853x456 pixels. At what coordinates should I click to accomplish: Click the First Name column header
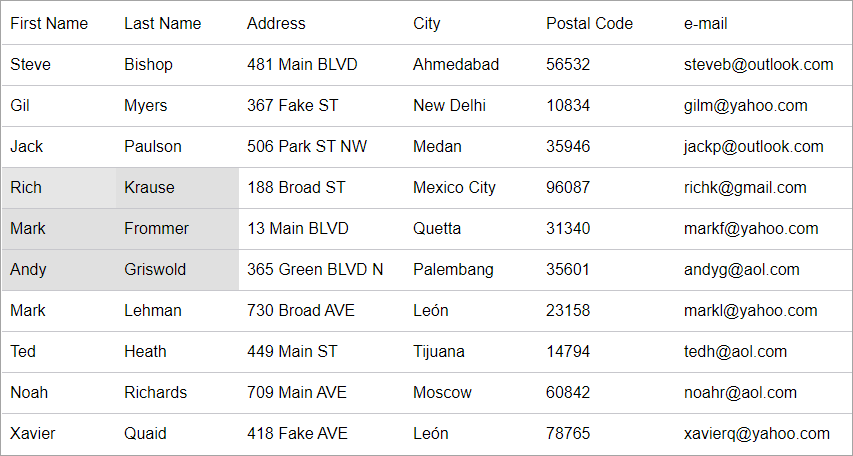(x=49, y=23)
